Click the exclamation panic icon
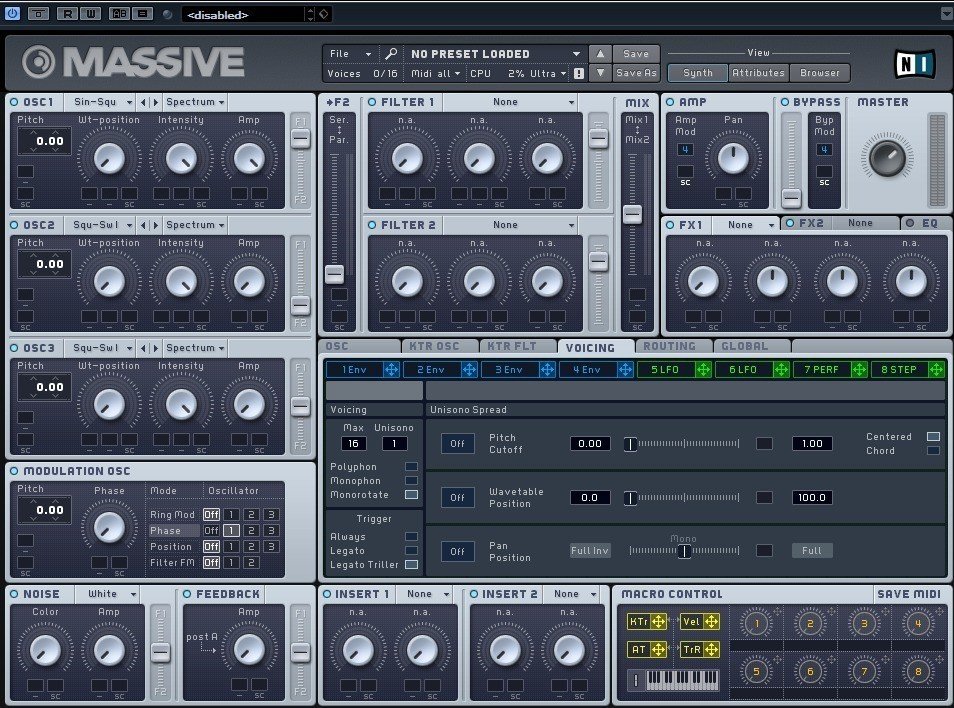The width and height of the screenshot is (954, 708). click(579, 74)
